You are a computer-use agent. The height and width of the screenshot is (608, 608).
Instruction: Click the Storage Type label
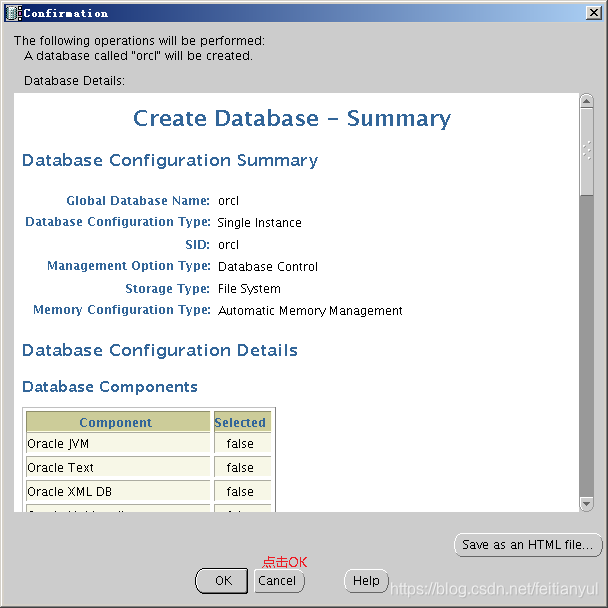coord(168,289)
